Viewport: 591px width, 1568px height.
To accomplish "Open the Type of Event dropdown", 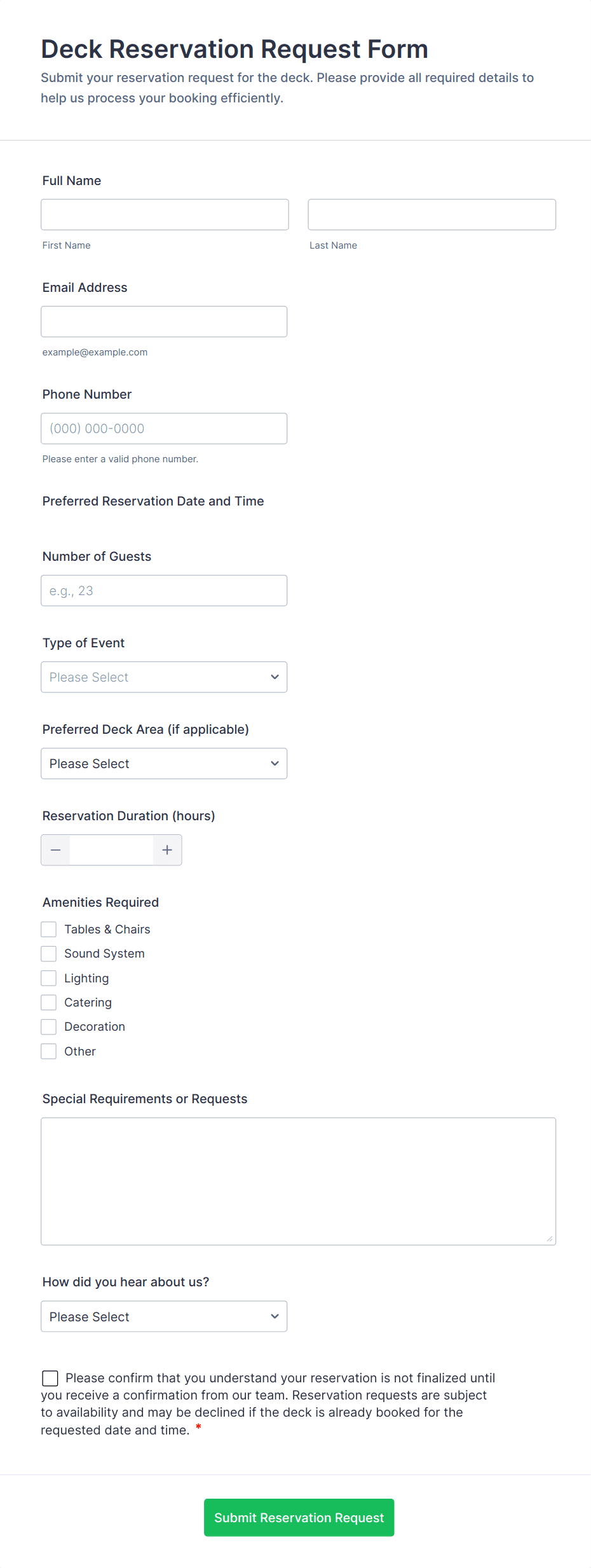I will 164,677.
